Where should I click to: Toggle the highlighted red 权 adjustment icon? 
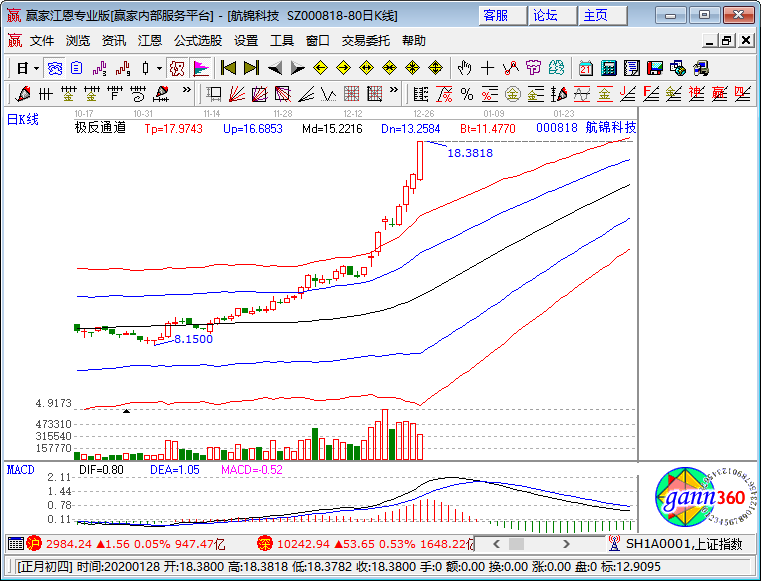point(177,68)
